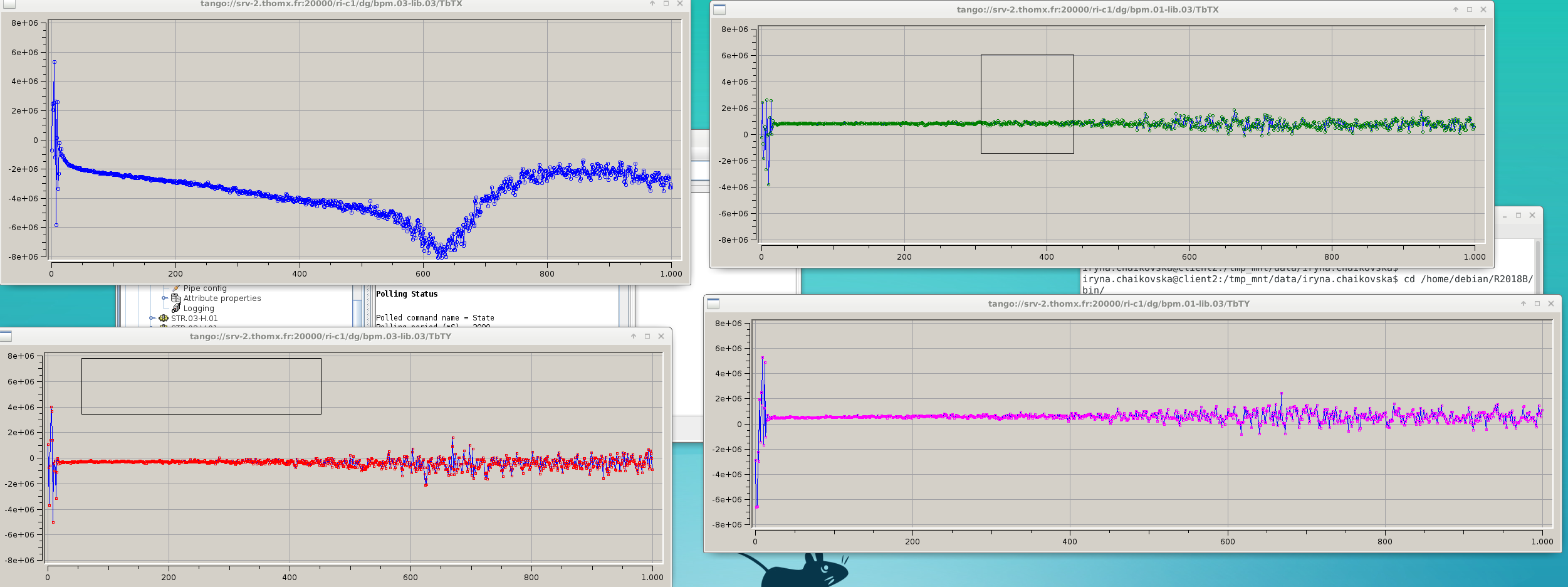
Task: Expand the STR.03-H.01 tree node
Action: pos(152,319)
